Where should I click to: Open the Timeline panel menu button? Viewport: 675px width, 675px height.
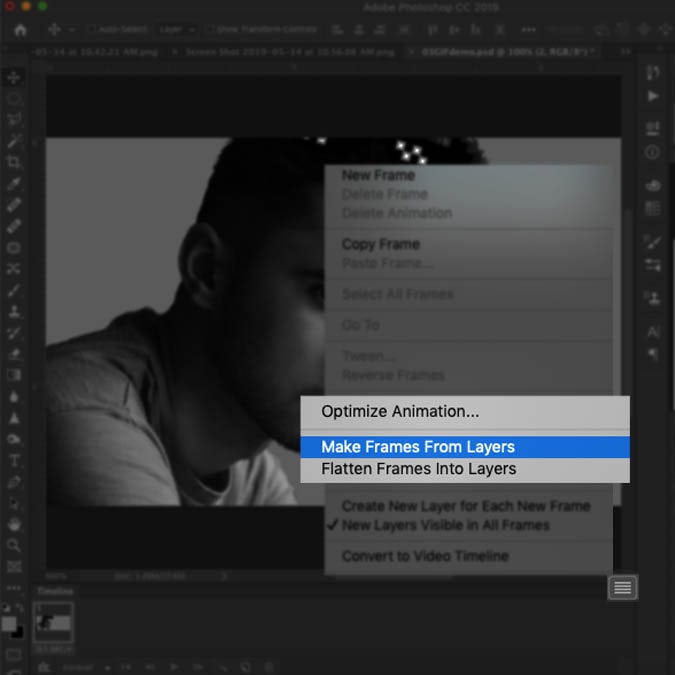[x=622, y=588]
